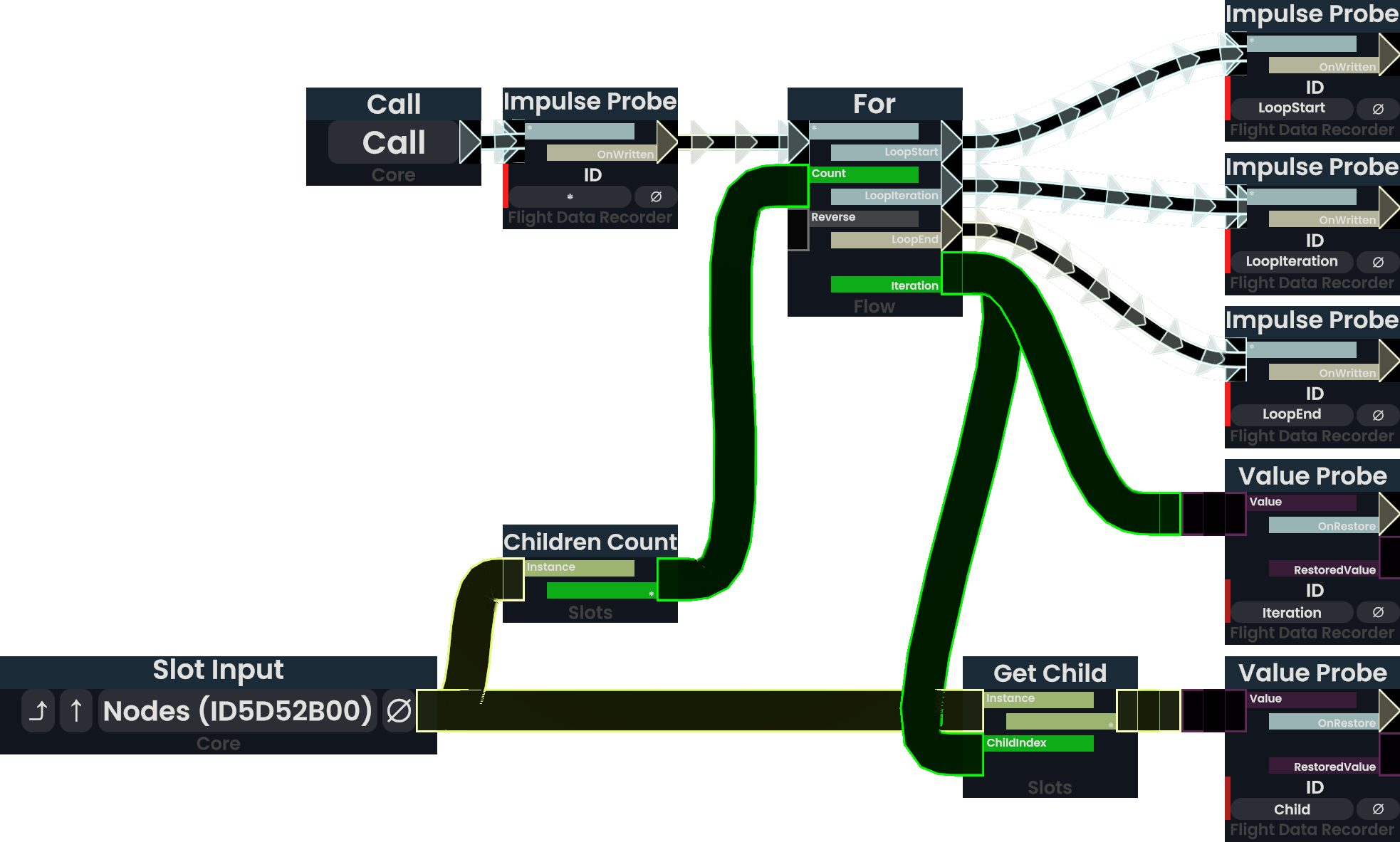Select the Get Child node header
Image resolution: width=1400 pixels, height=842 pixels.
[1050, 673]
